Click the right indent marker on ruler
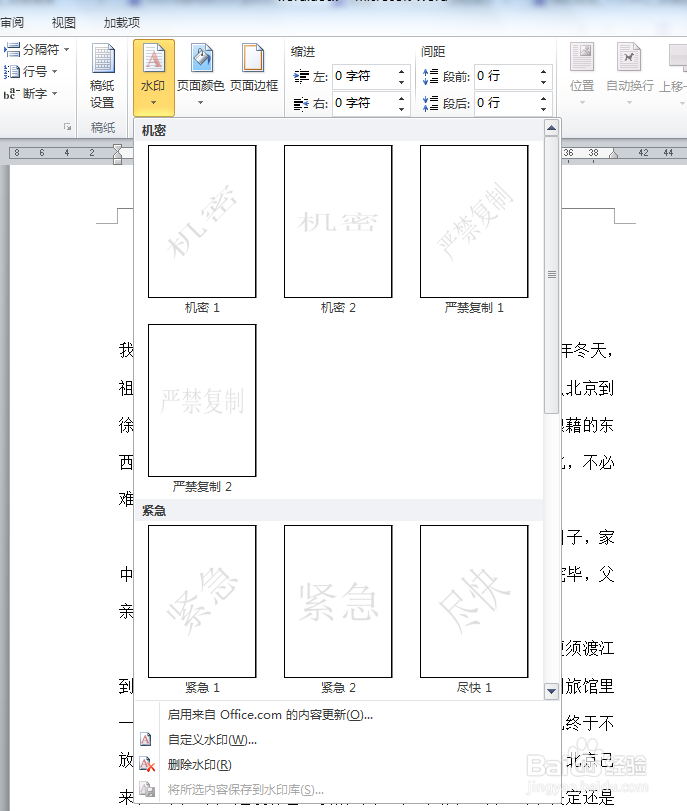Viewport: 687px width, 811px height. click(614, 154)
